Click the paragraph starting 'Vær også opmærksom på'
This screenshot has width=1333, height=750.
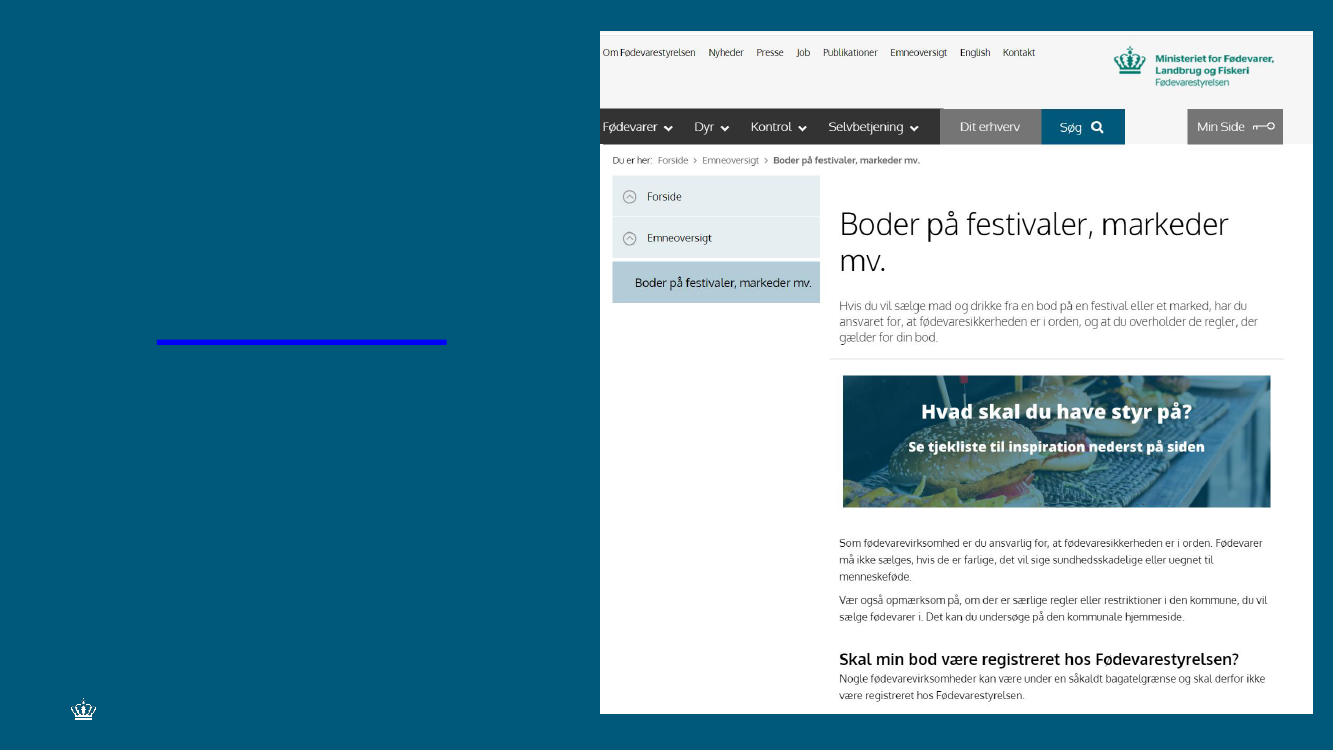pos(1053,609)
